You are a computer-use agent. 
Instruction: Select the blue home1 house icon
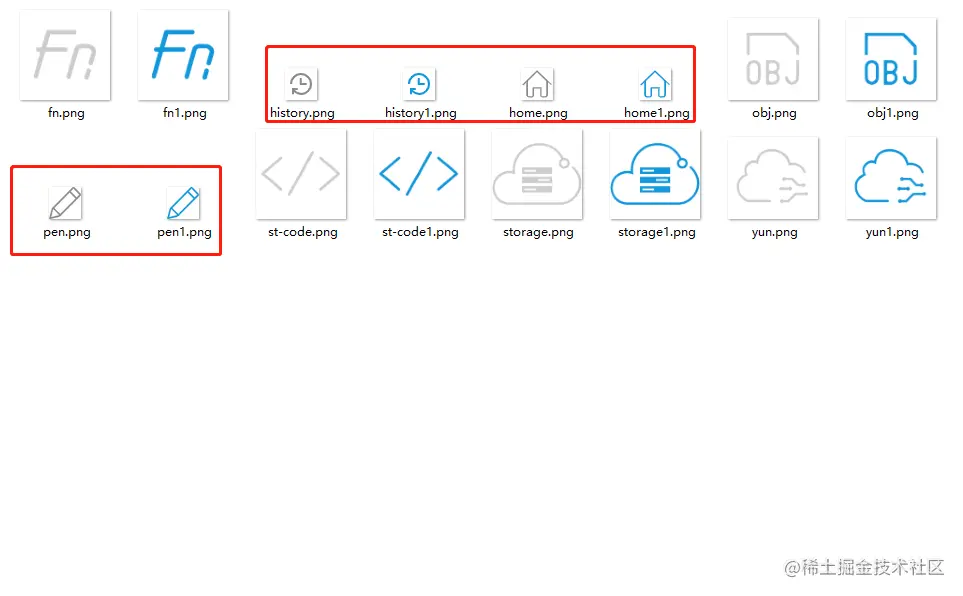click(655, 84)
